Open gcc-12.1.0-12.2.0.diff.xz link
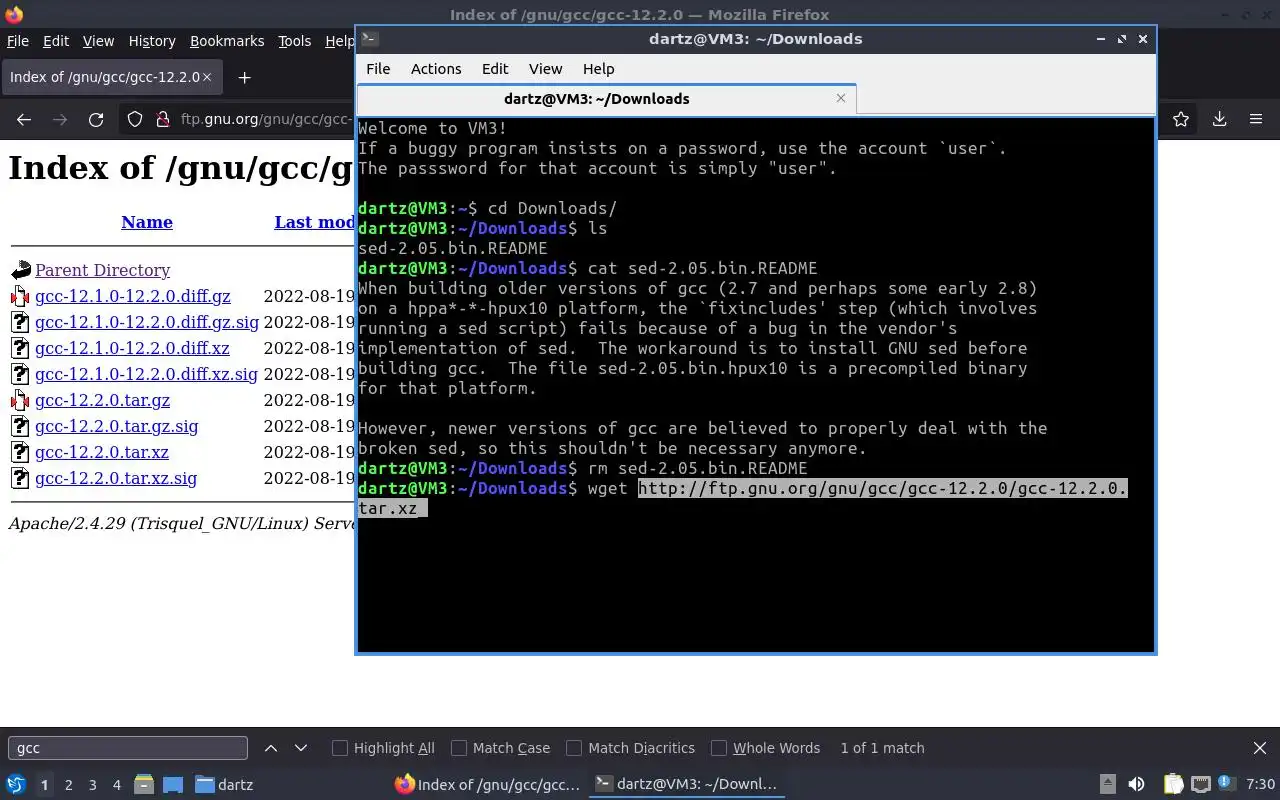 tap(132, 348)
